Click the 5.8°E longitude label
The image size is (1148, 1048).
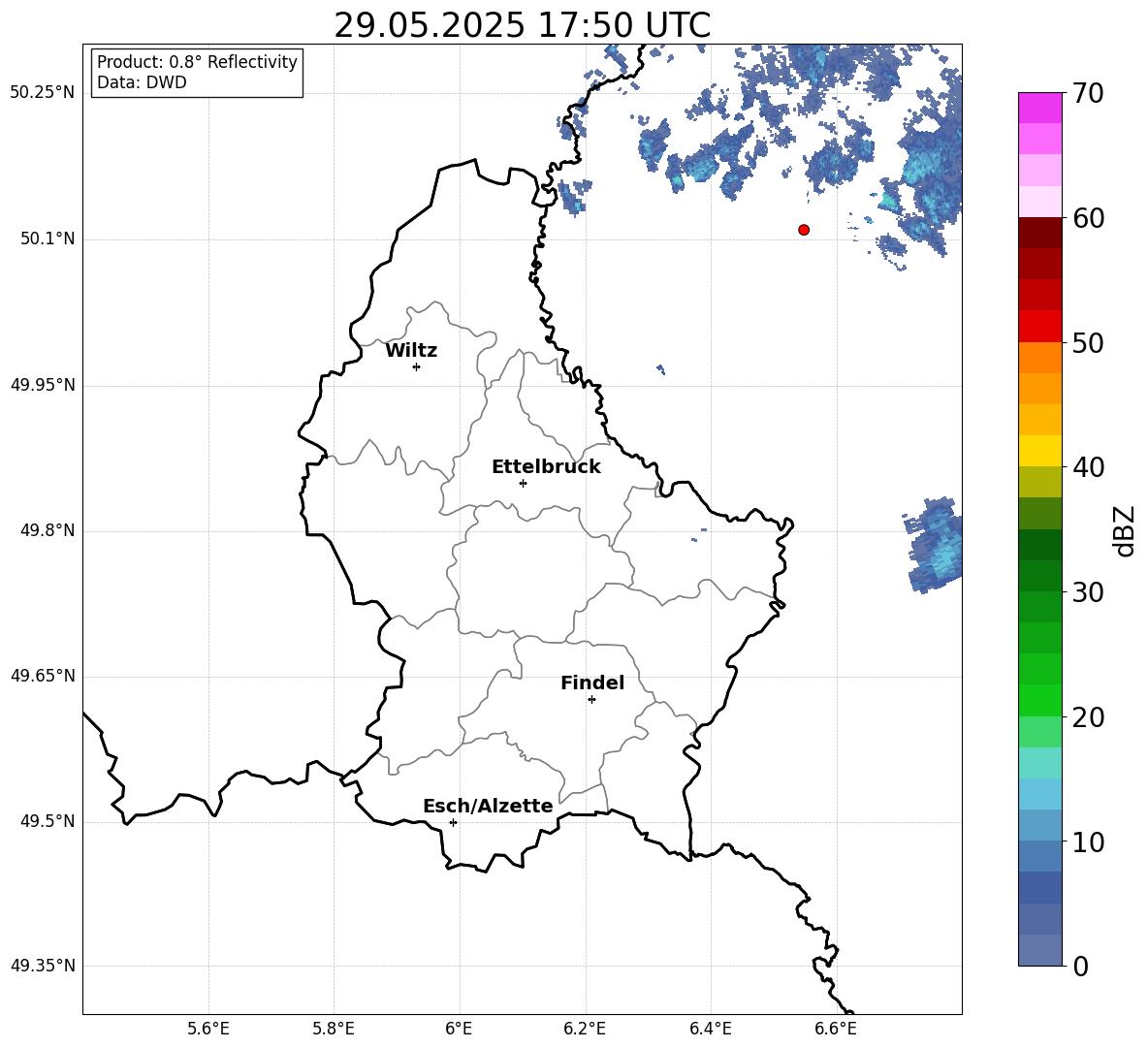tap(334, 1030)
